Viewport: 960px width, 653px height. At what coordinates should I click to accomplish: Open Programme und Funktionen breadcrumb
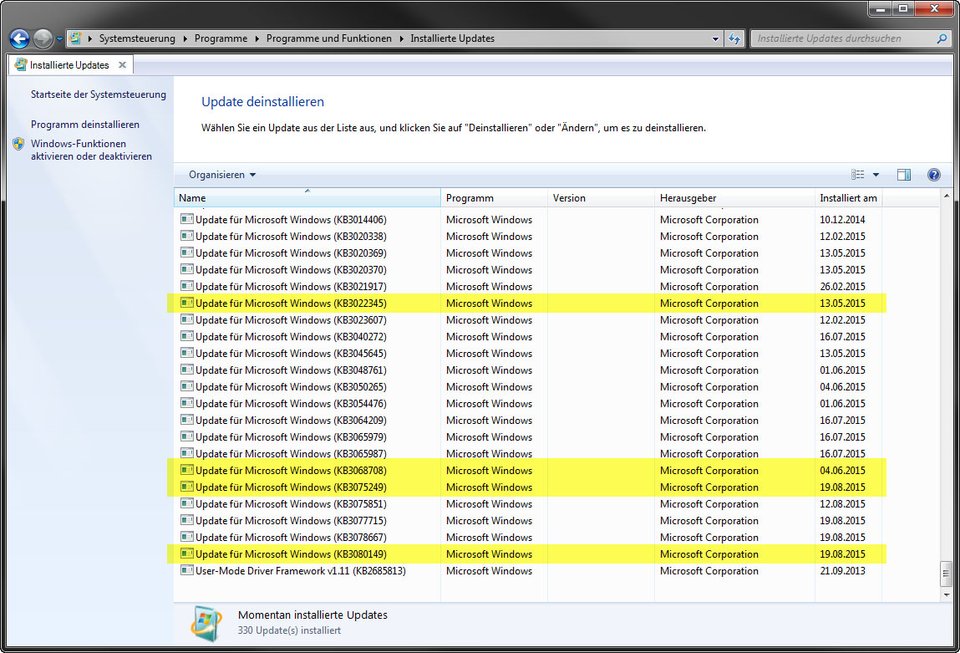pos(329,38)
